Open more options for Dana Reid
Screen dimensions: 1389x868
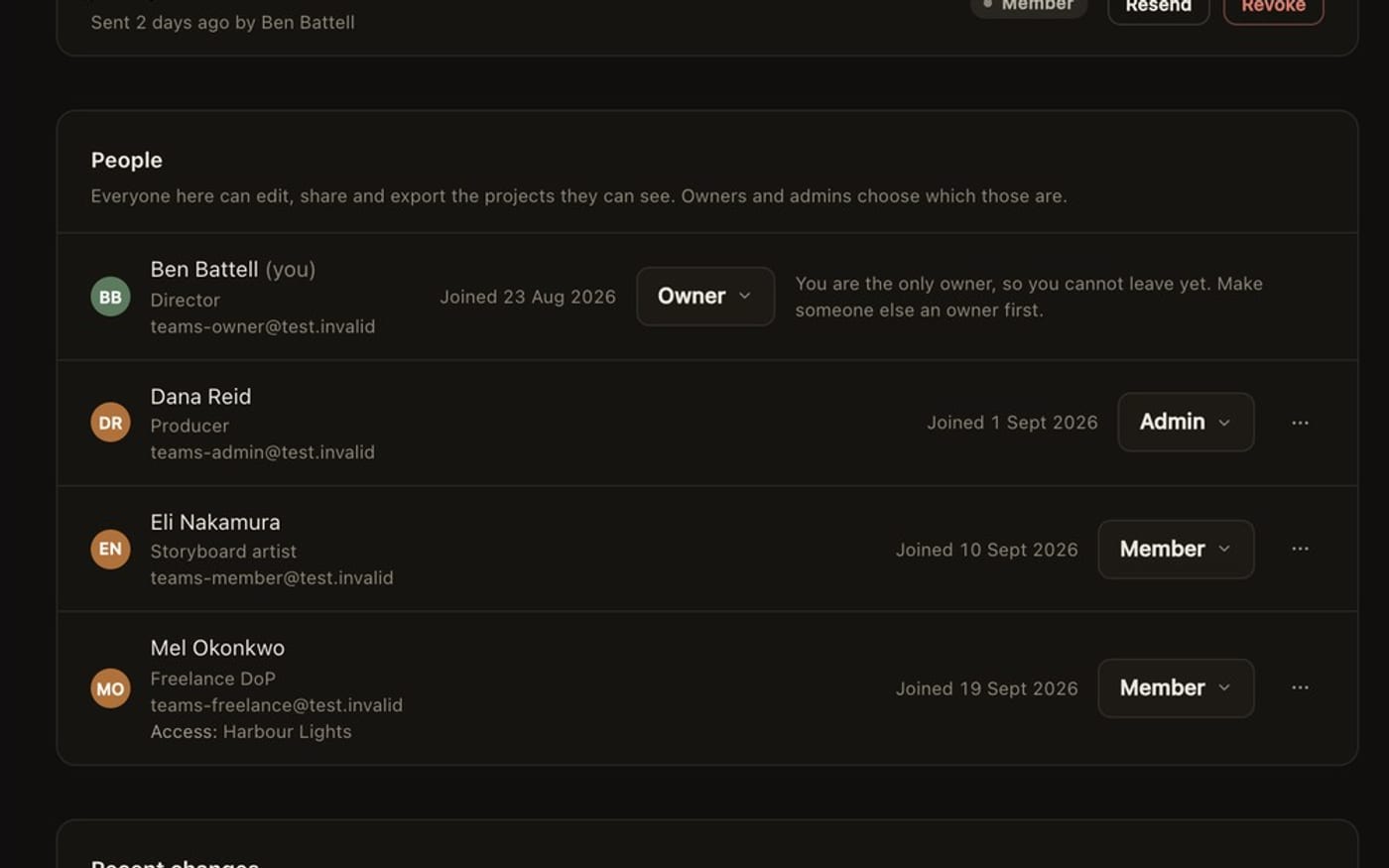click(x=1300, y=423)
